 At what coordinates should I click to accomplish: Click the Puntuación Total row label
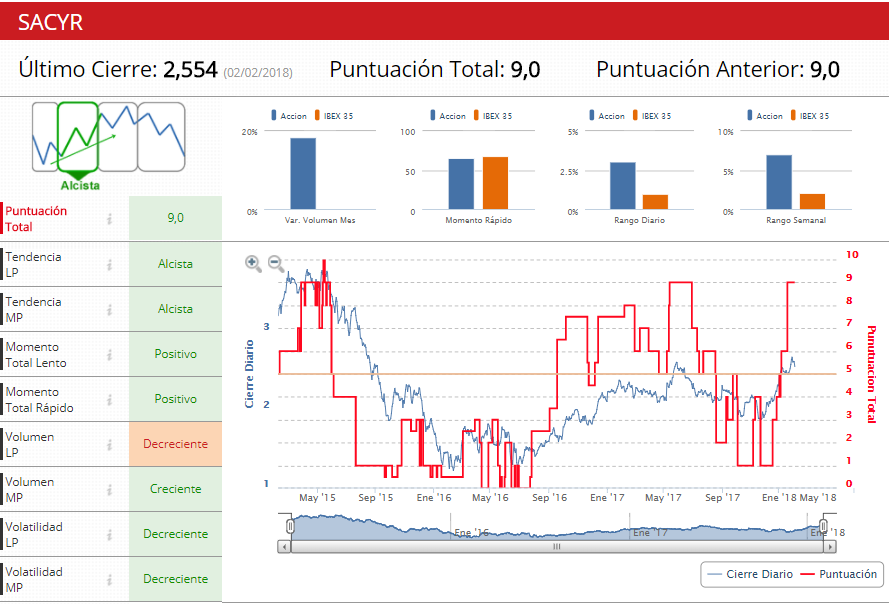point(36,219)
